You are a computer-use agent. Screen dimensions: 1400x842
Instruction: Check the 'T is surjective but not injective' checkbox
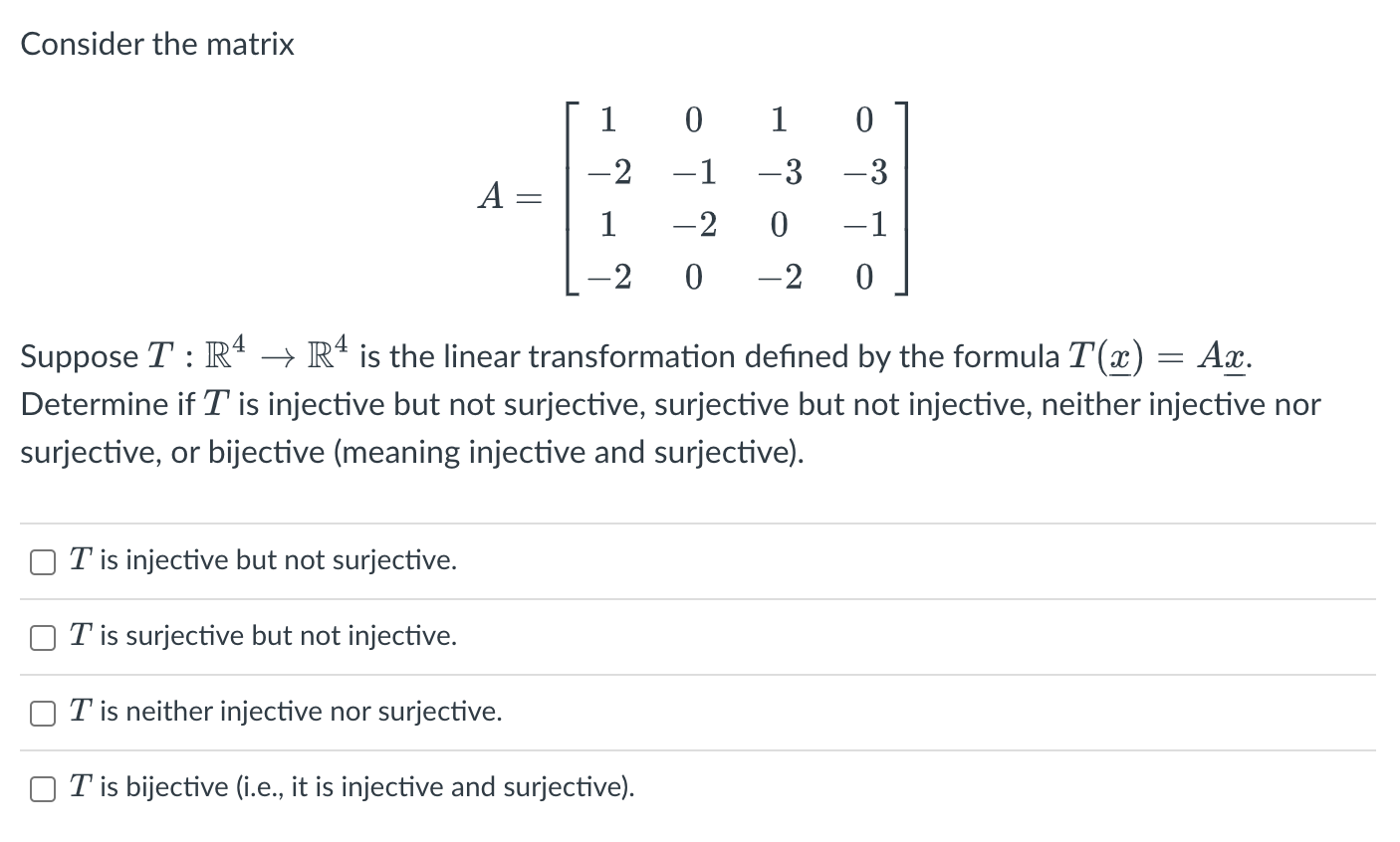coord(42,637)
